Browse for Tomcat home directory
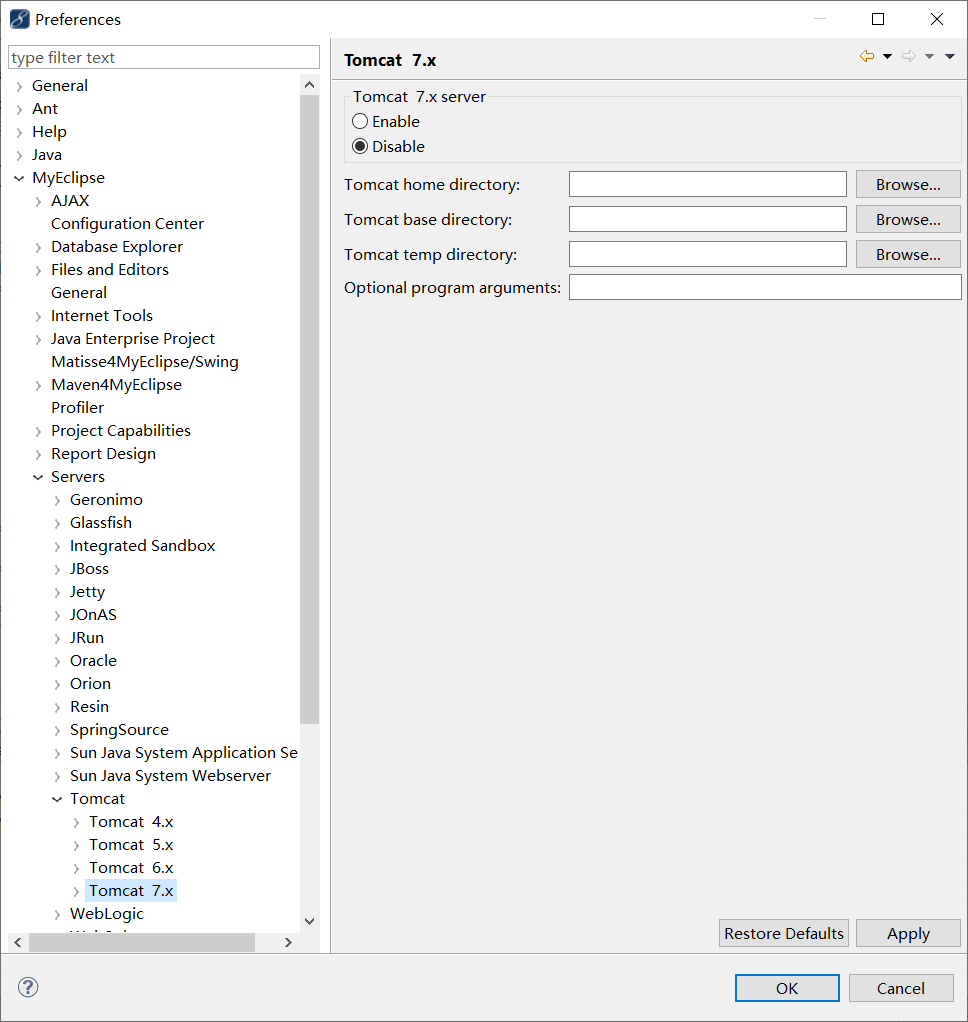Image resolution: width=968 pixels, height=1022 pixels. click(x=908, y=184)
